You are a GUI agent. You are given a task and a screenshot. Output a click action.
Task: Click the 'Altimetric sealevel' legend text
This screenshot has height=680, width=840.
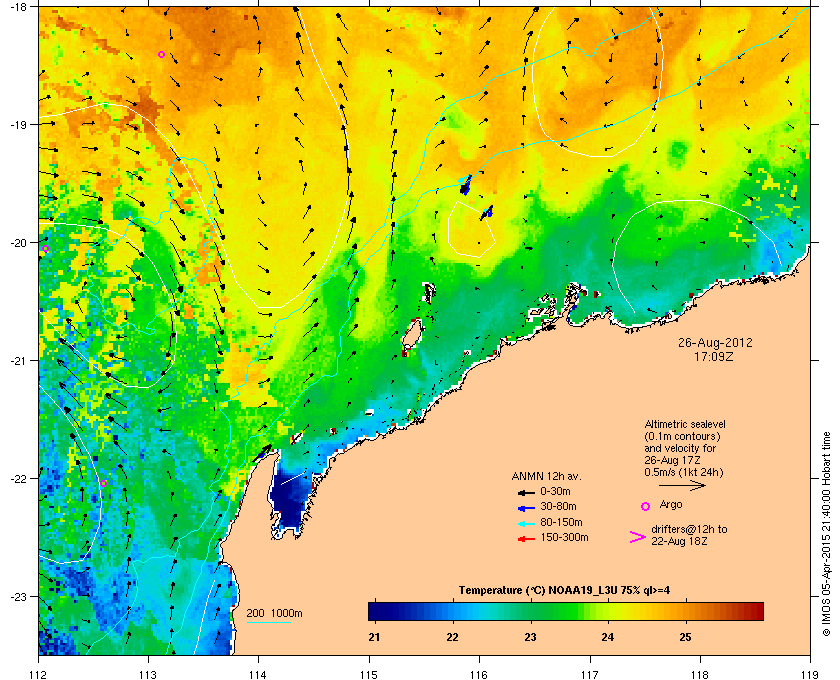coord(685,424)
